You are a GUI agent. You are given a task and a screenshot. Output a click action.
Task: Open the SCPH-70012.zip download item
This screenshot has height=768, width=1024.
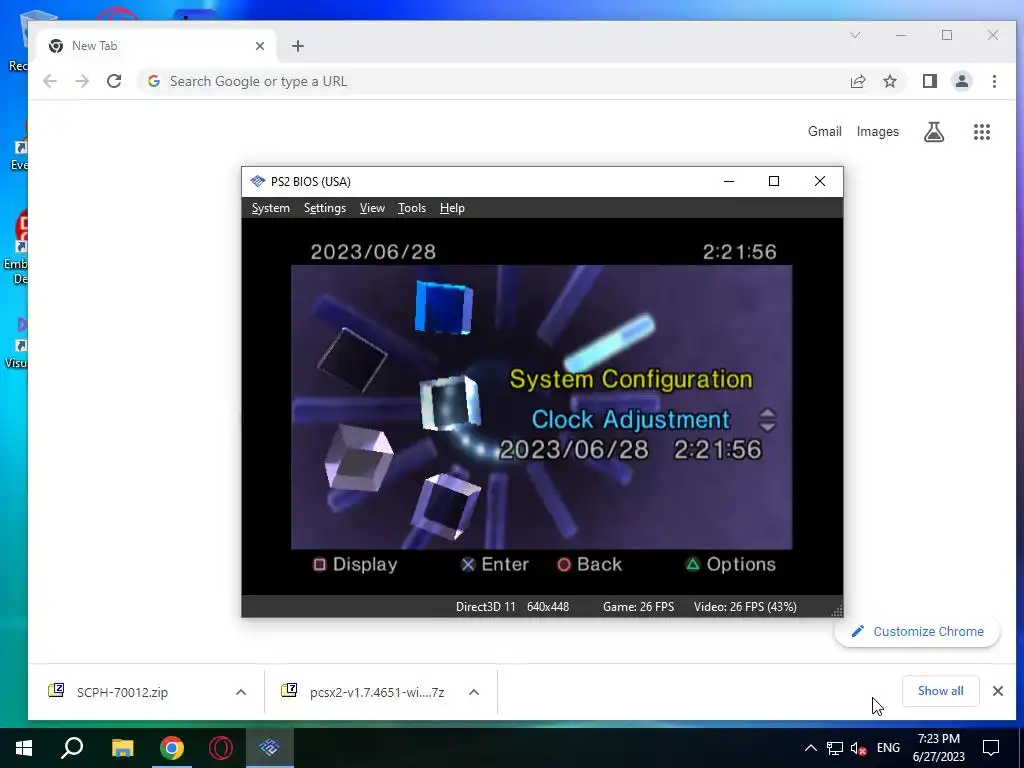121,692
